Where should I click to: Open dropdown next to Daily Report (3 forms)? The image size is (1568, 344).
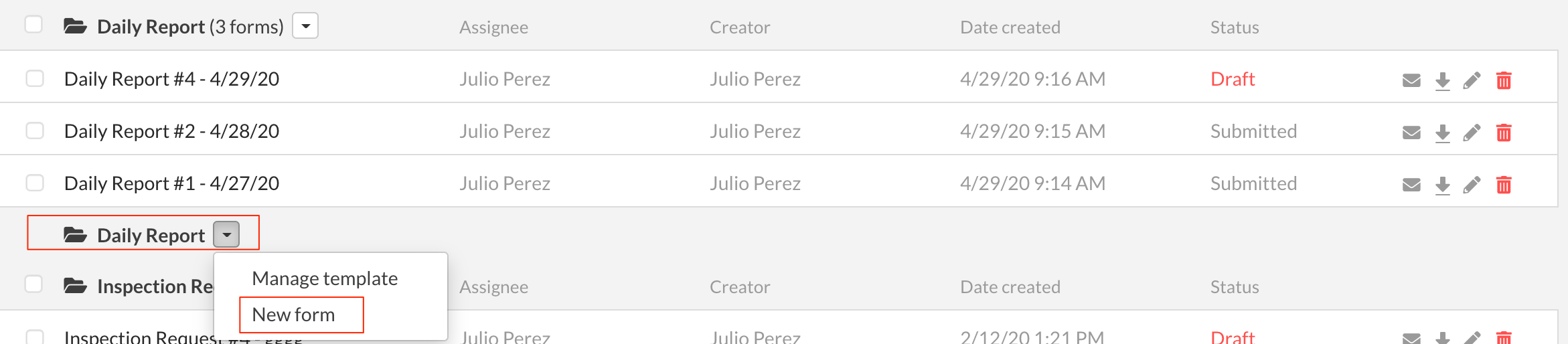coord(305,26)
